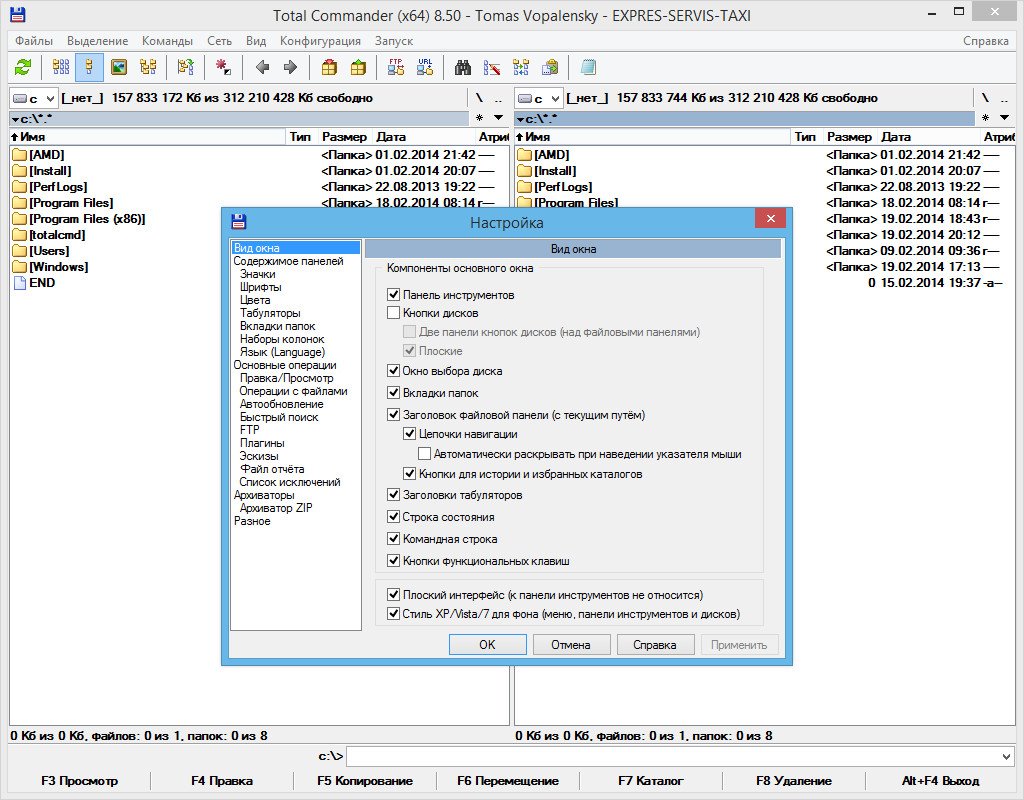Image resolution: width=1024 pixels, height=800 pixels.
Task: Open the Файлы menu
Action: click(34, 40)
